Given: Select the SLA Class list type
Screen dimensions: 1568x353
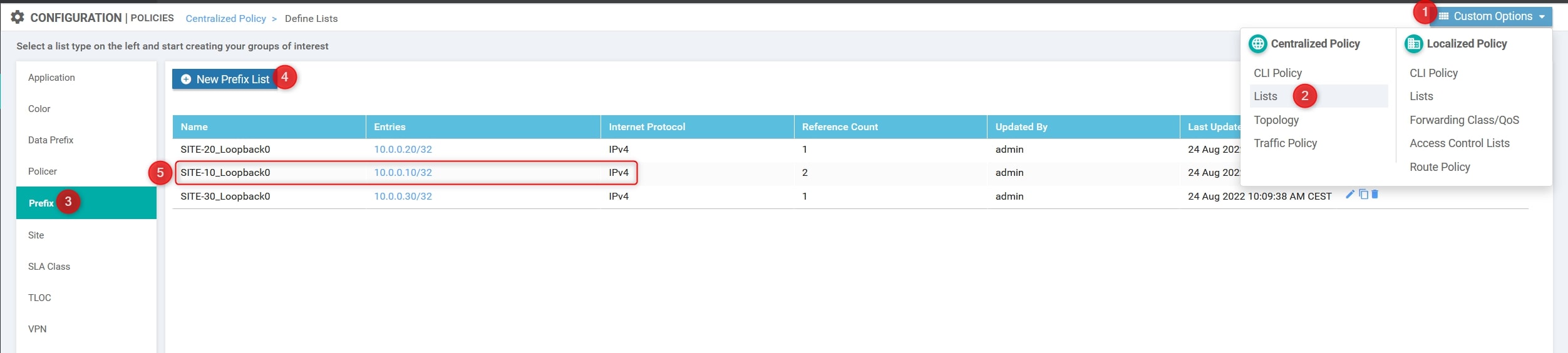Looking at the screenshot, I should [49, 267].
